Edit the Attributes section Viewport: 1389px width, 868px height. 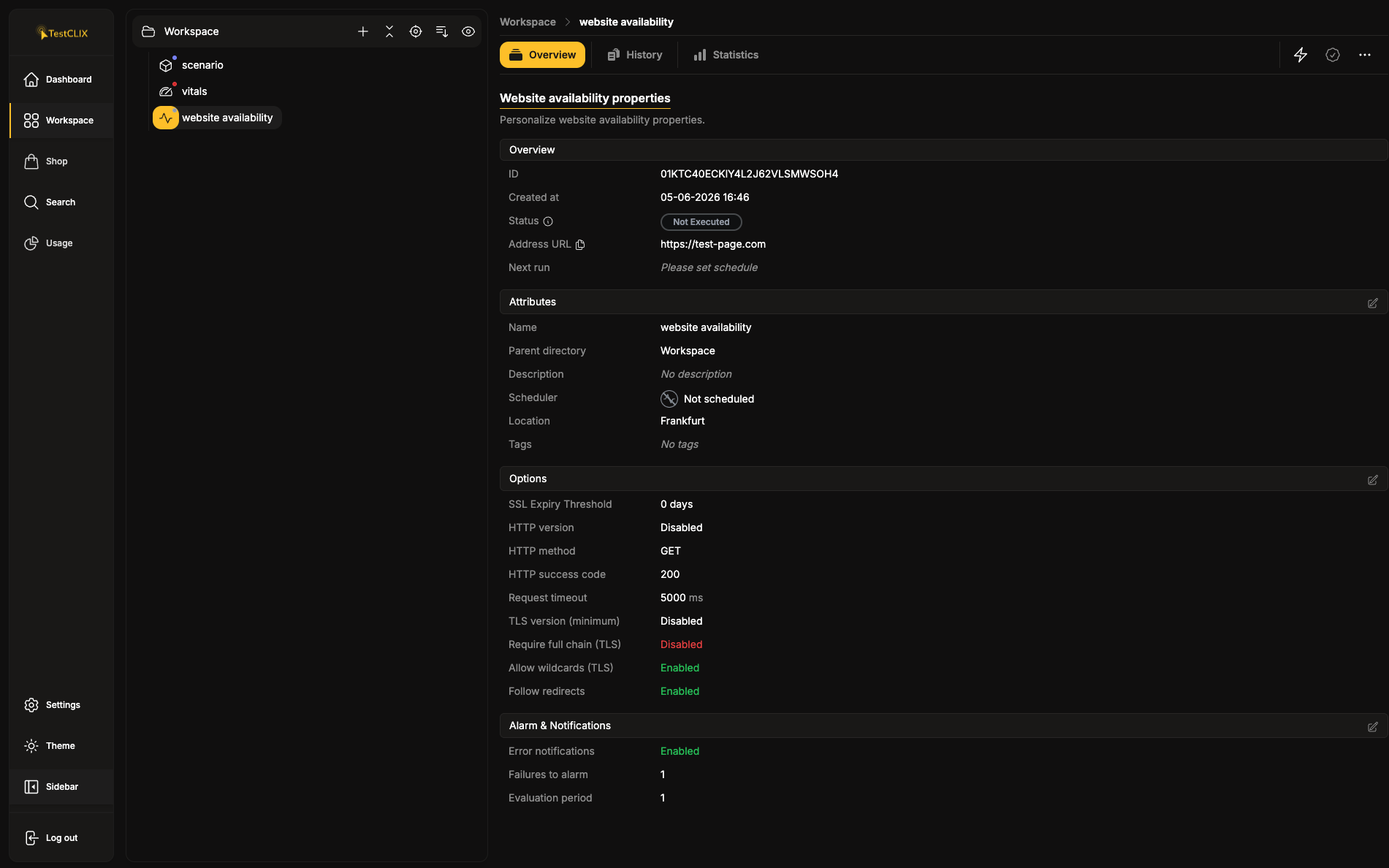tap(1373, 302)
